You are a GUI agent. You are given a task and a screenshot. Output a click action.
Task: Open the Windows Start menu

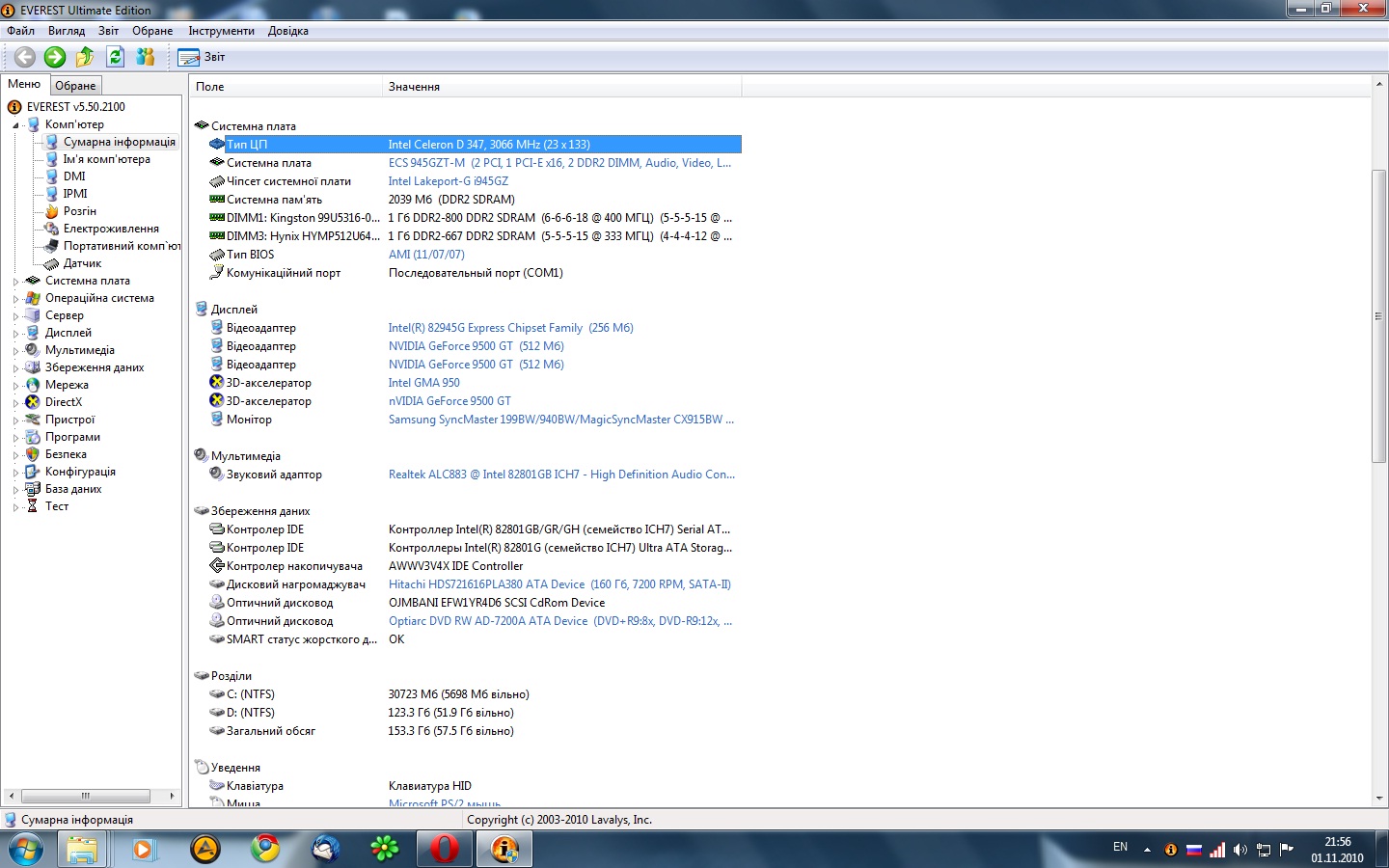(25, 850)
